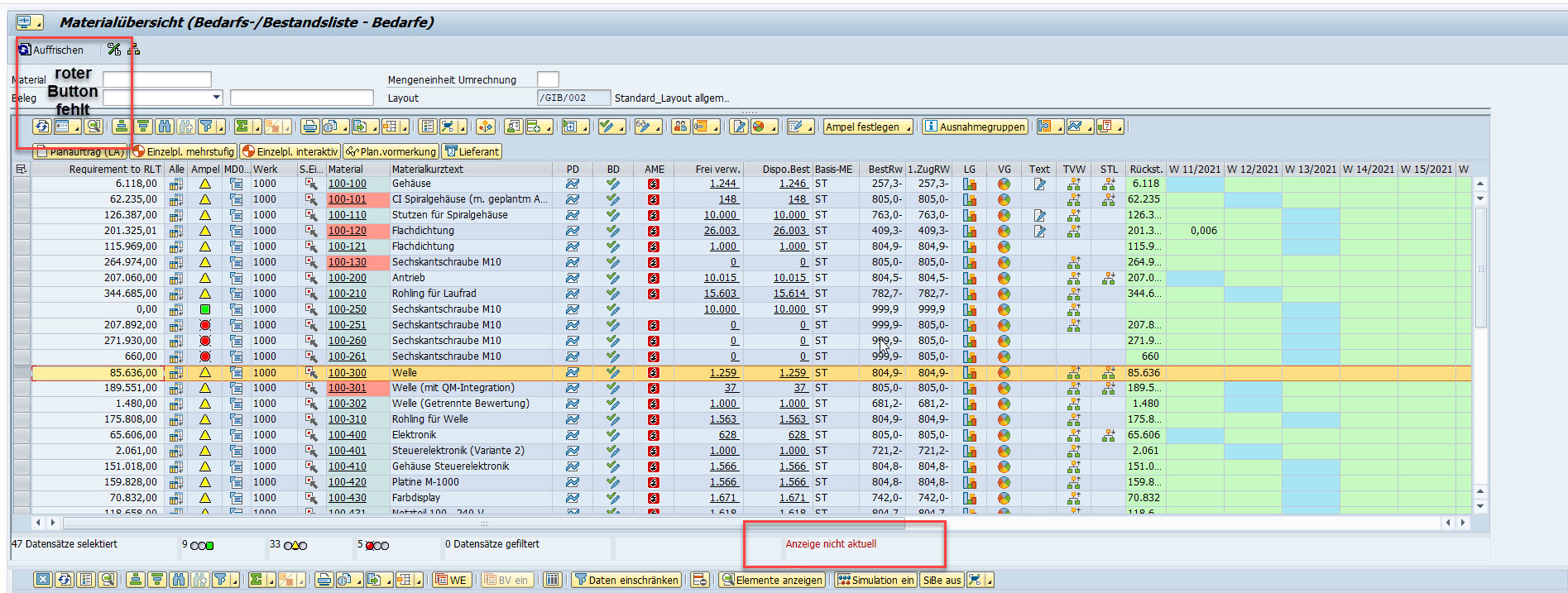
Task: Click the Auffrischen refresh icon
Action: 25,50
